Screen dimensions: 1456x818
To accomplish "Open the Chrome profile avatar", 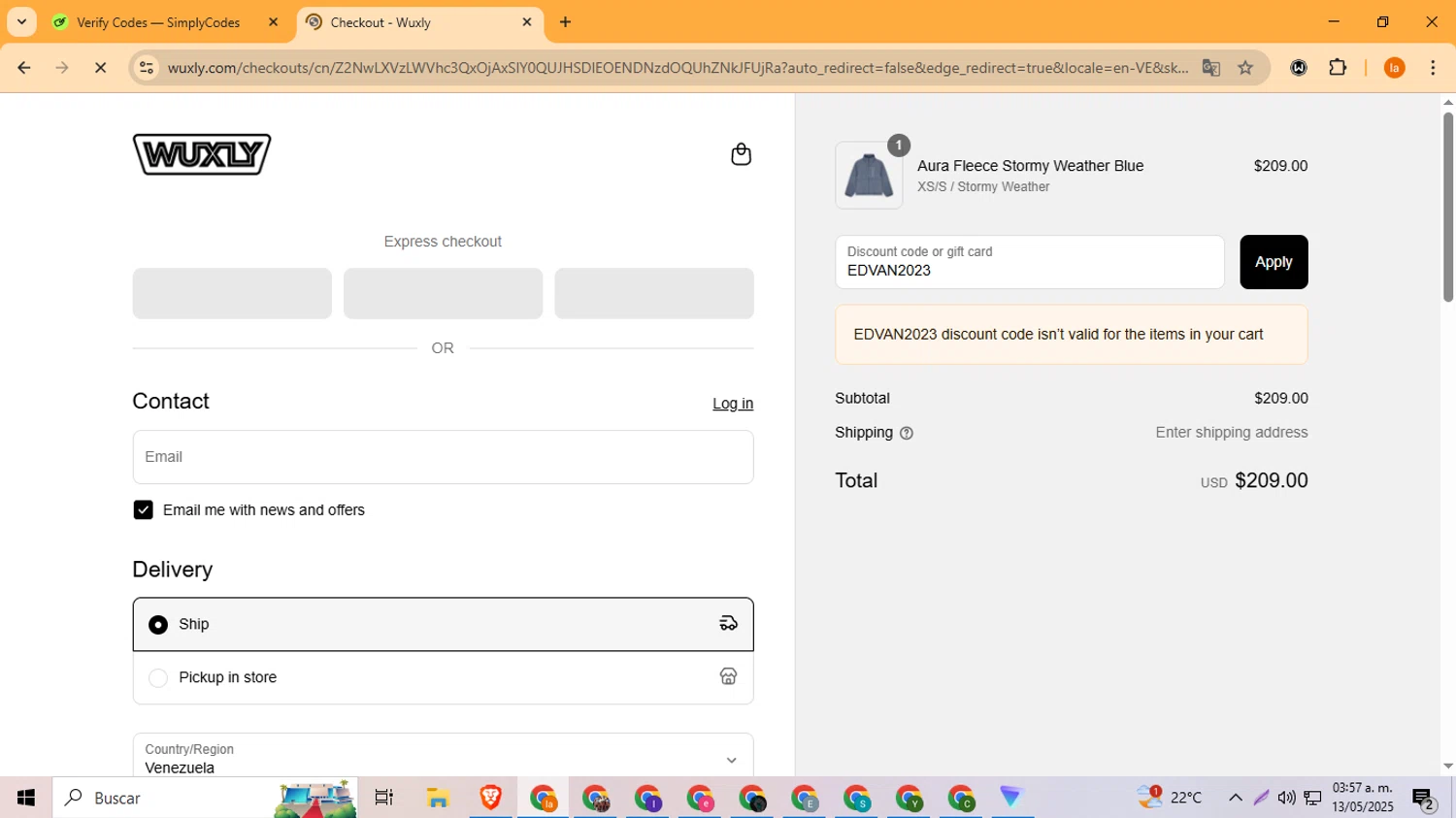I will [x=1395, y=68].
